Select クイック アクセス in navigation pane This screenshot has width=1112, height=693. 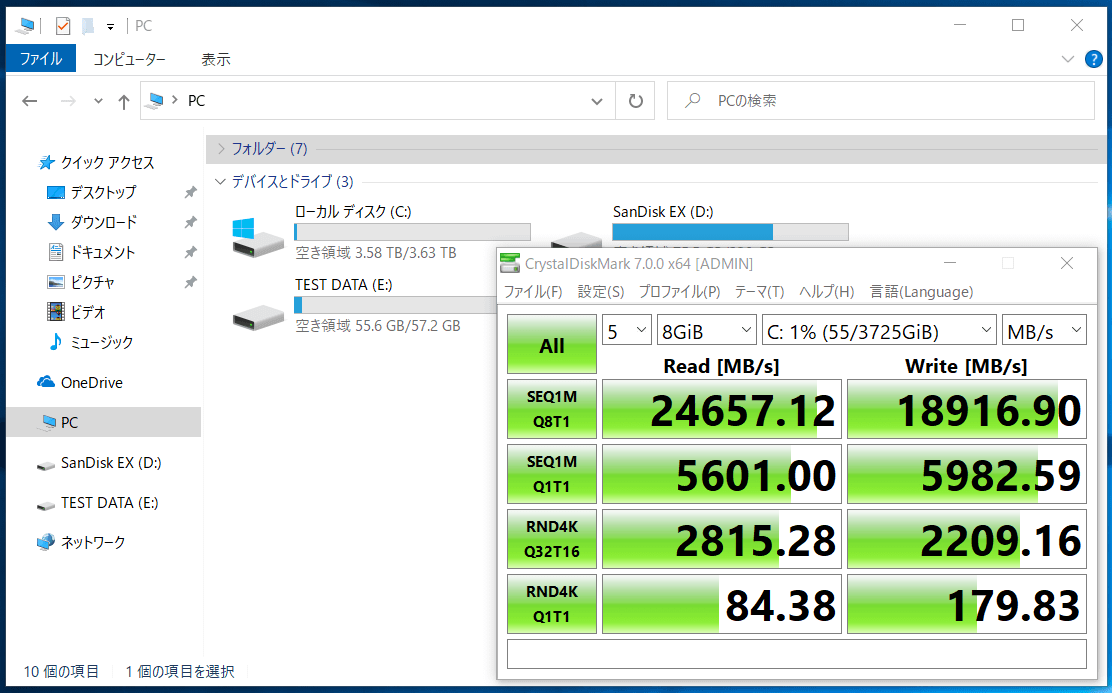coord(106,162)
